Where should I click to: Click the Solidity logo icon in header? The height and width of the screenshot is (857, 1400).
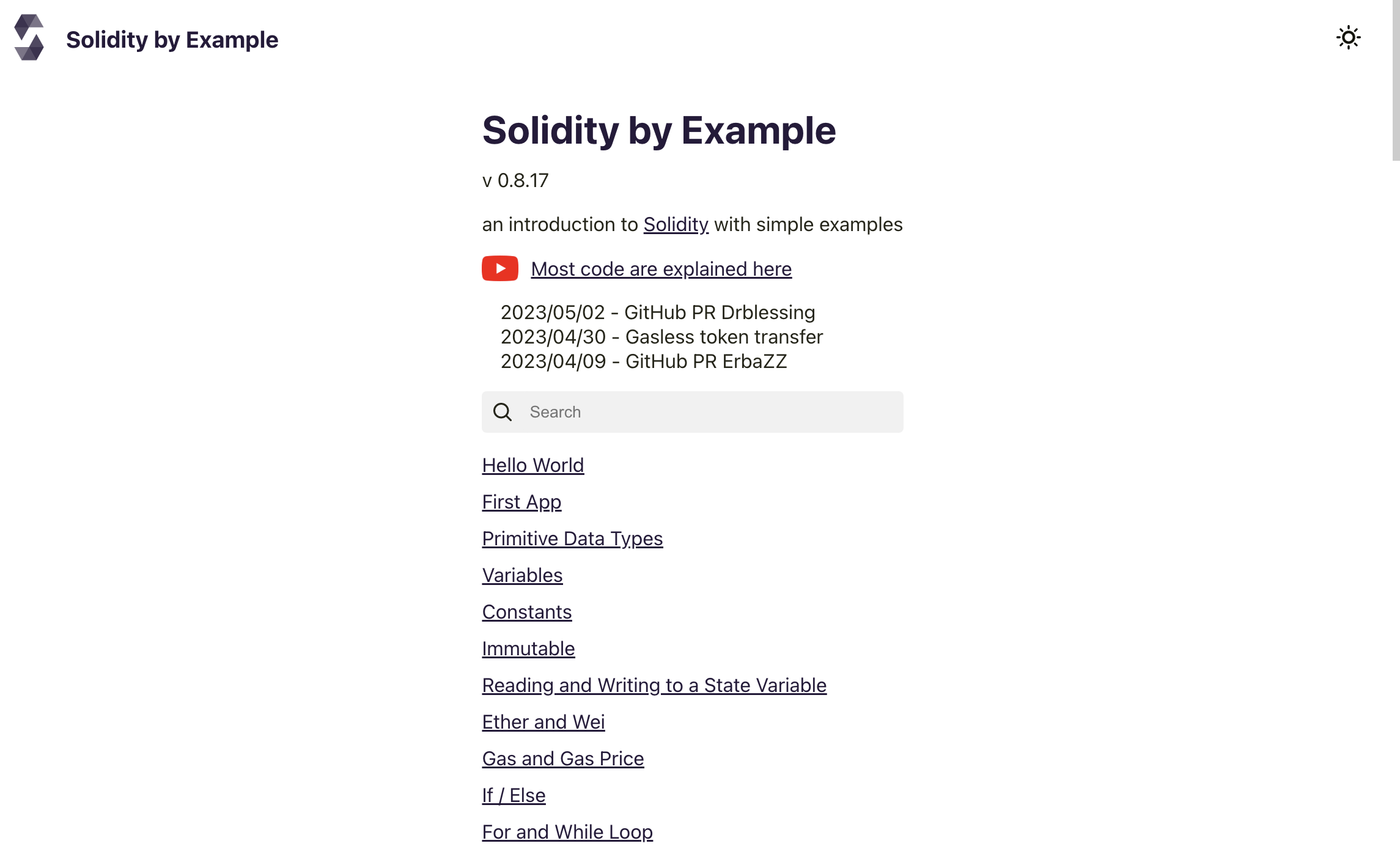pyautogui.click(x=29, y=38)
